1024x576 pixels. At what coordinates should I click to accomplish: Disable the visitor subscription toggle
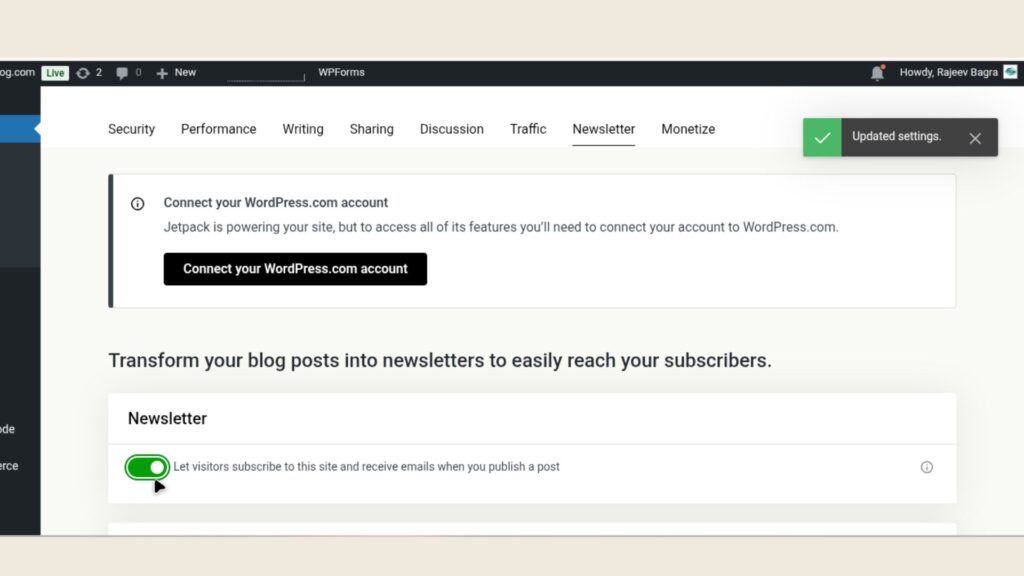(x=147, y=467)
